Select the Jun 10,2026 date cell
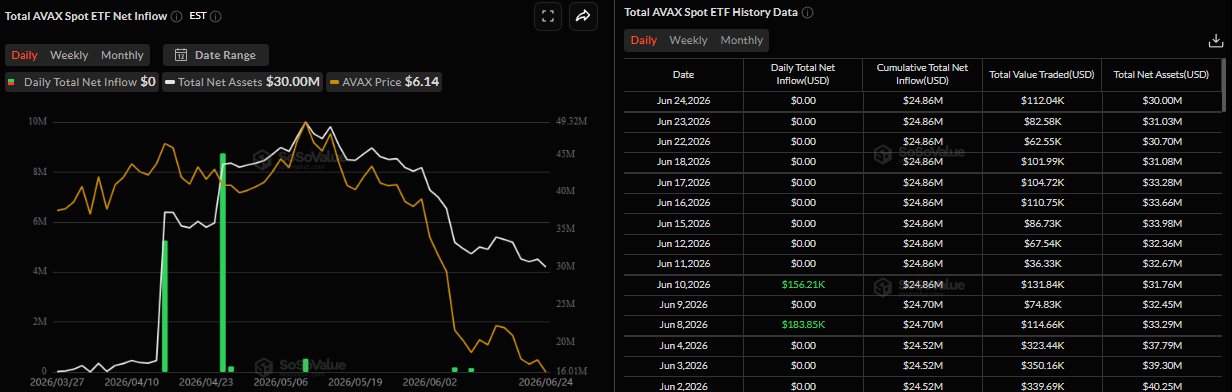 click(683, 284)
